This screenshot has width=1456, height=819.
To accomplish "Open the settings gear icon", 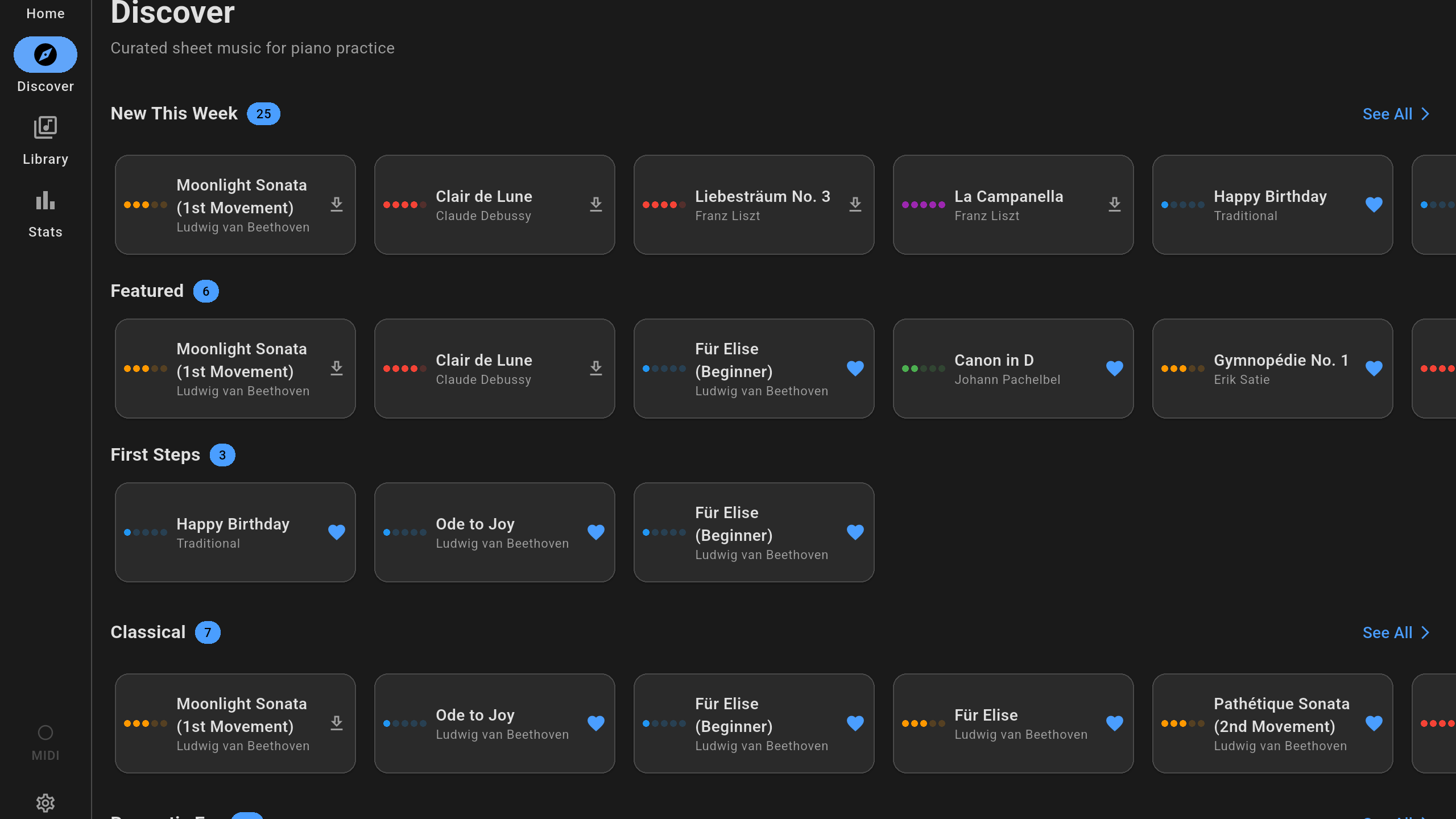I will pyautogui.click(x=45, y=803).
